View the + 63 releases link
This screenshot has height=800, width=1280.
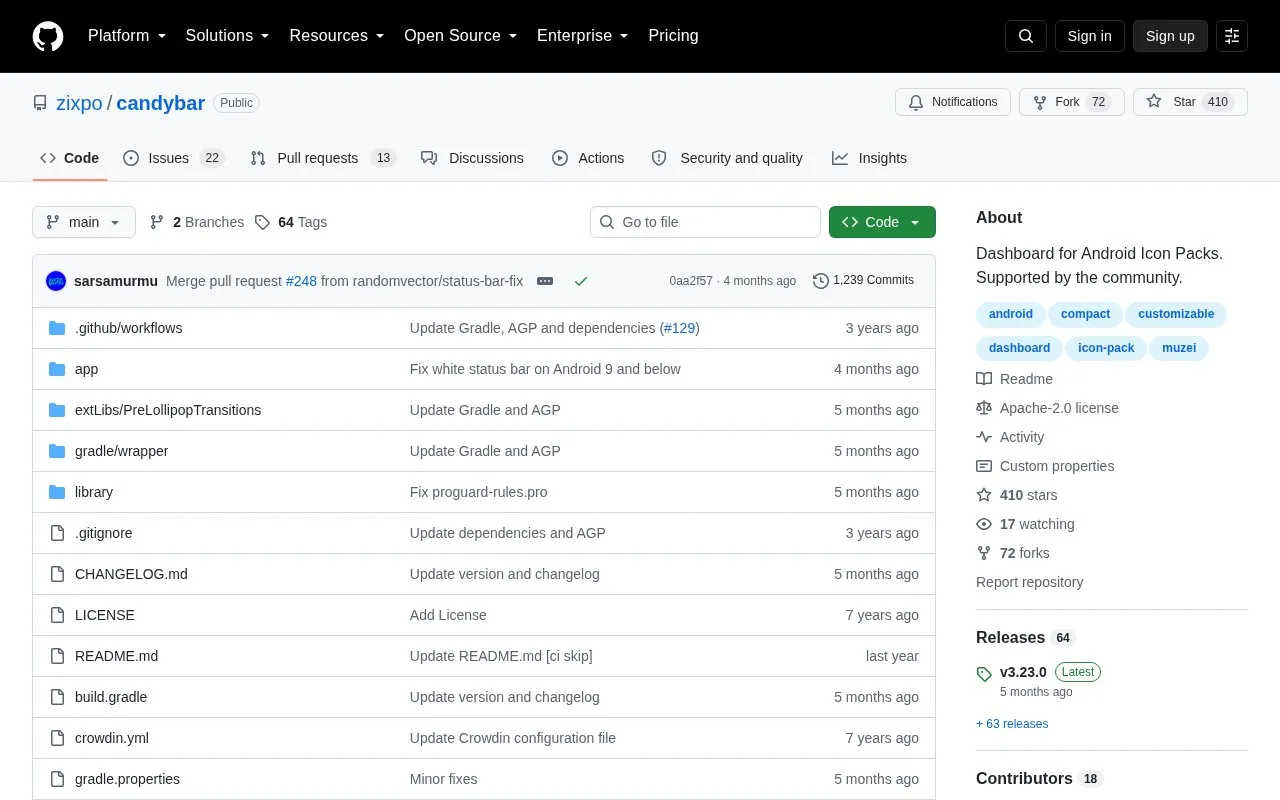coord(1012,724)
